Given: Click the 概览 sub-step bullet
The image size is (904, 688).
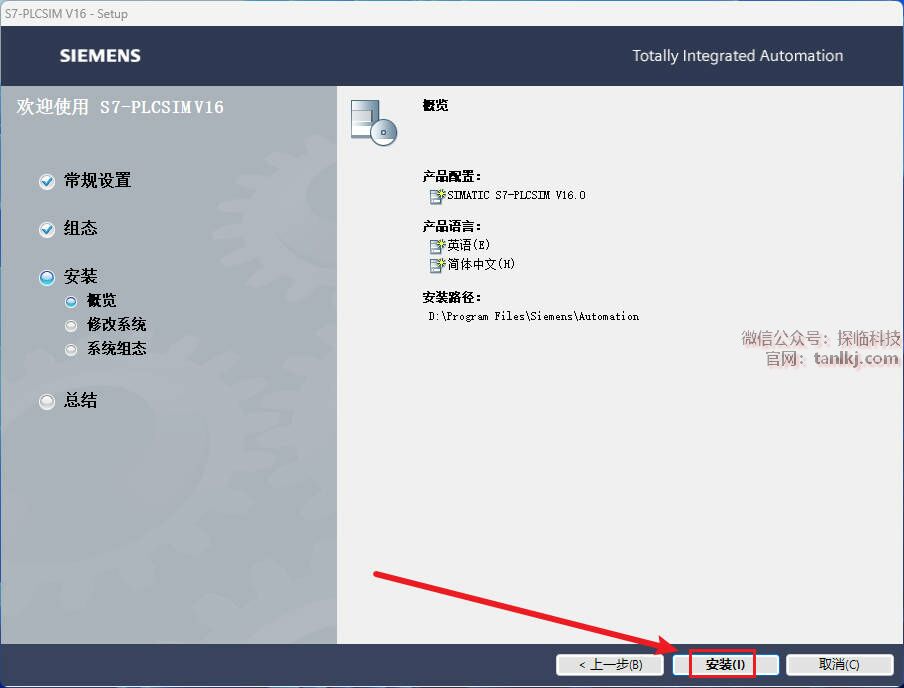Looking at the screenshot, I should tap(71, 302).
